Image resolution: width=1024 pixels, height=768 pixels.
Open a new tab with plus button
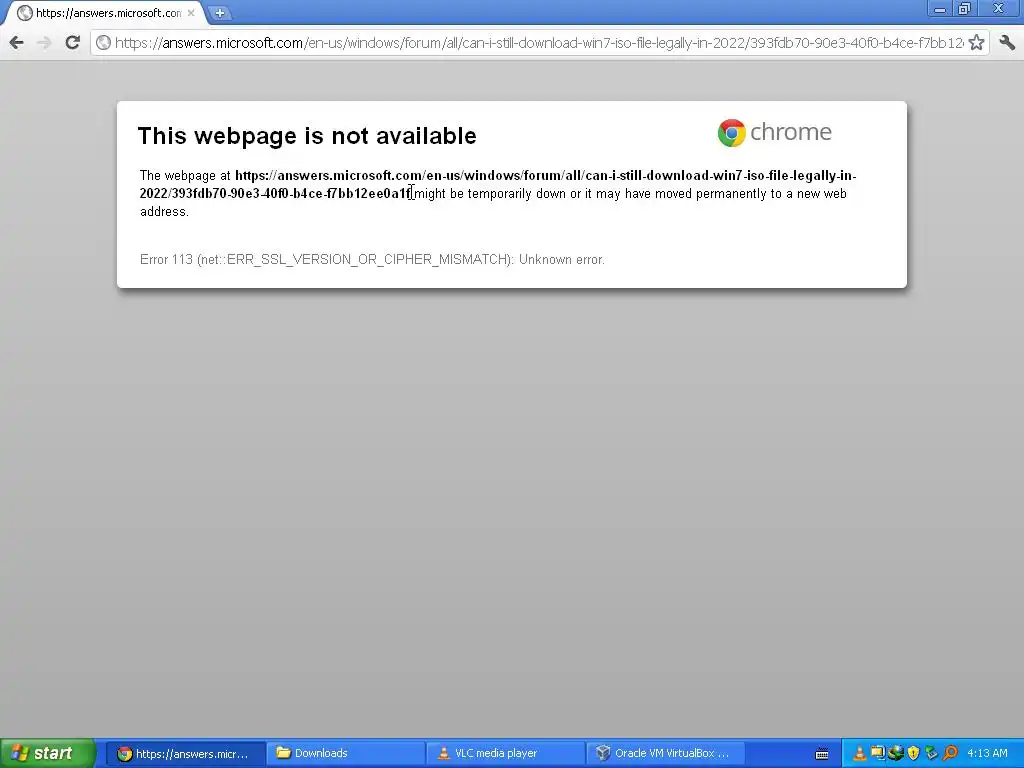(x=220, y=12)
